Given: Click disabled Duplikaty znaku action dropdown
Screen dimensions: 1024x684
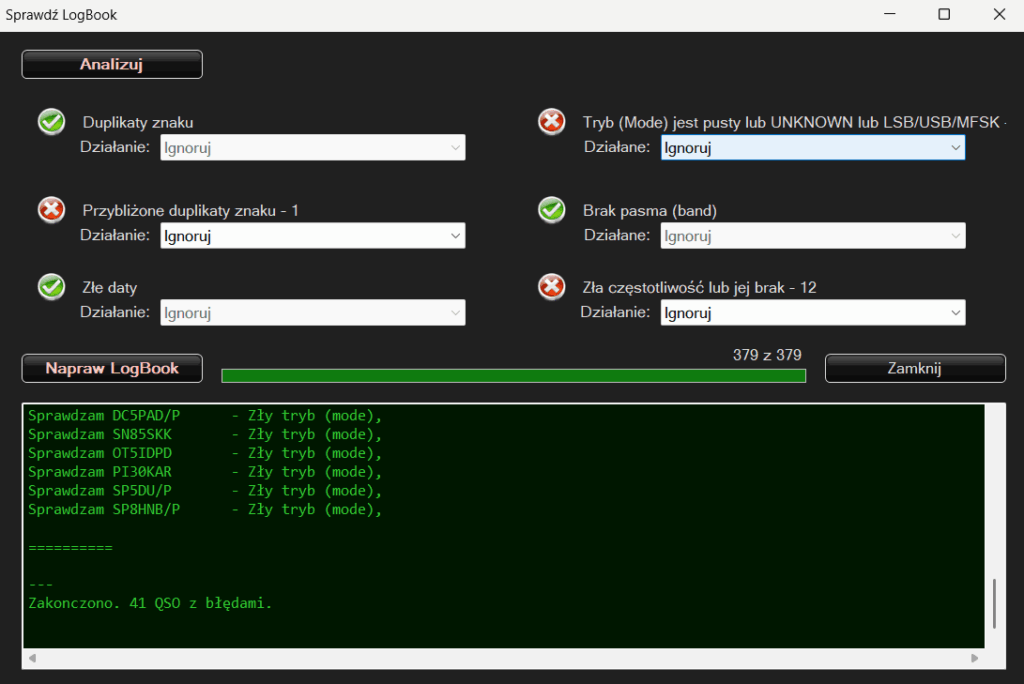Looking at the screenshot, I should point(312,148).
